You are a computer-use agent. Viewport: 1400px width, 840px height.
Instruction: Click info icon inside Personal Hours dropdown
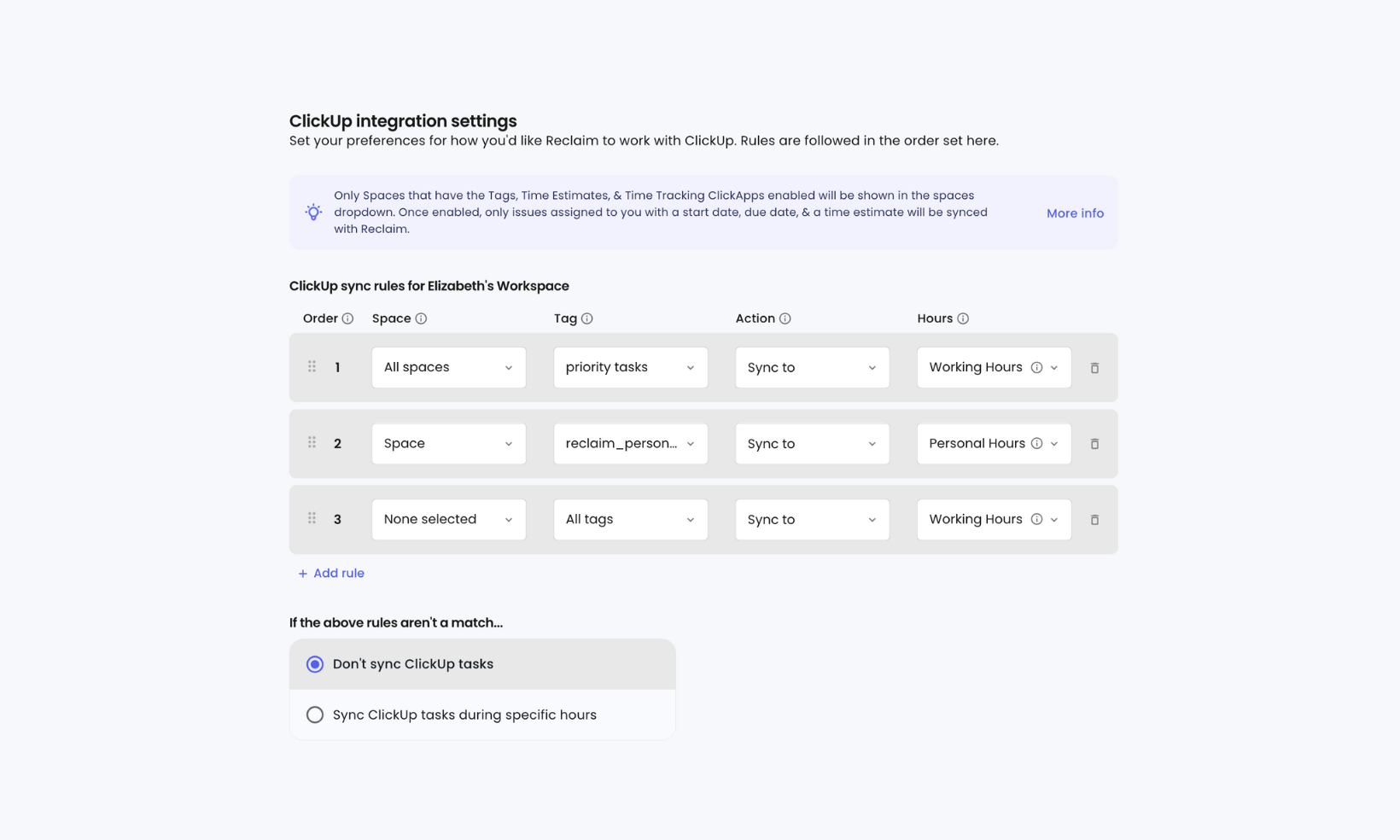[1036, 444]
